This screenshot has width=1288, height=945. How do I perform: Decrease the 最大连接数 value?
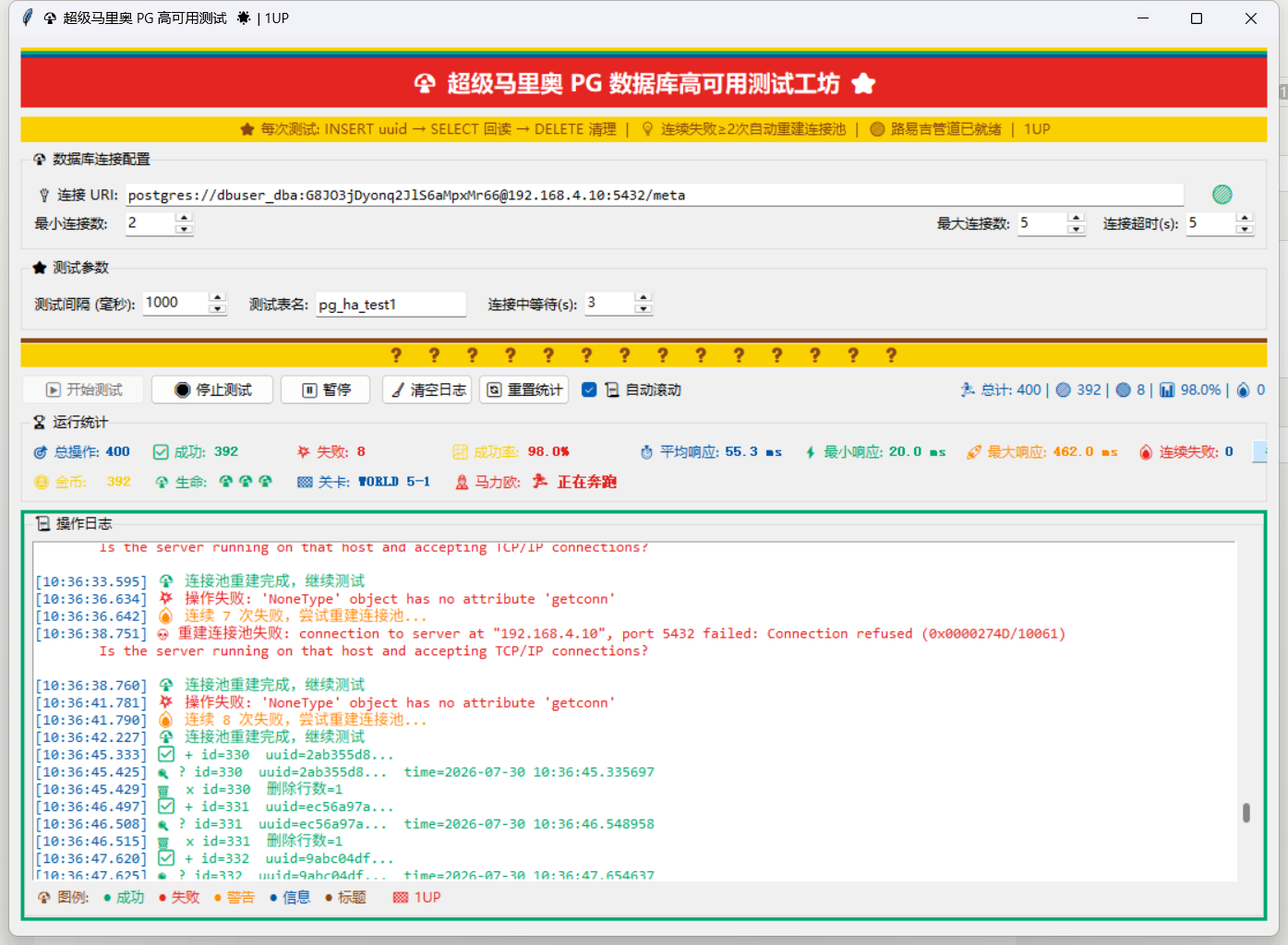(x=1076, y=229)
